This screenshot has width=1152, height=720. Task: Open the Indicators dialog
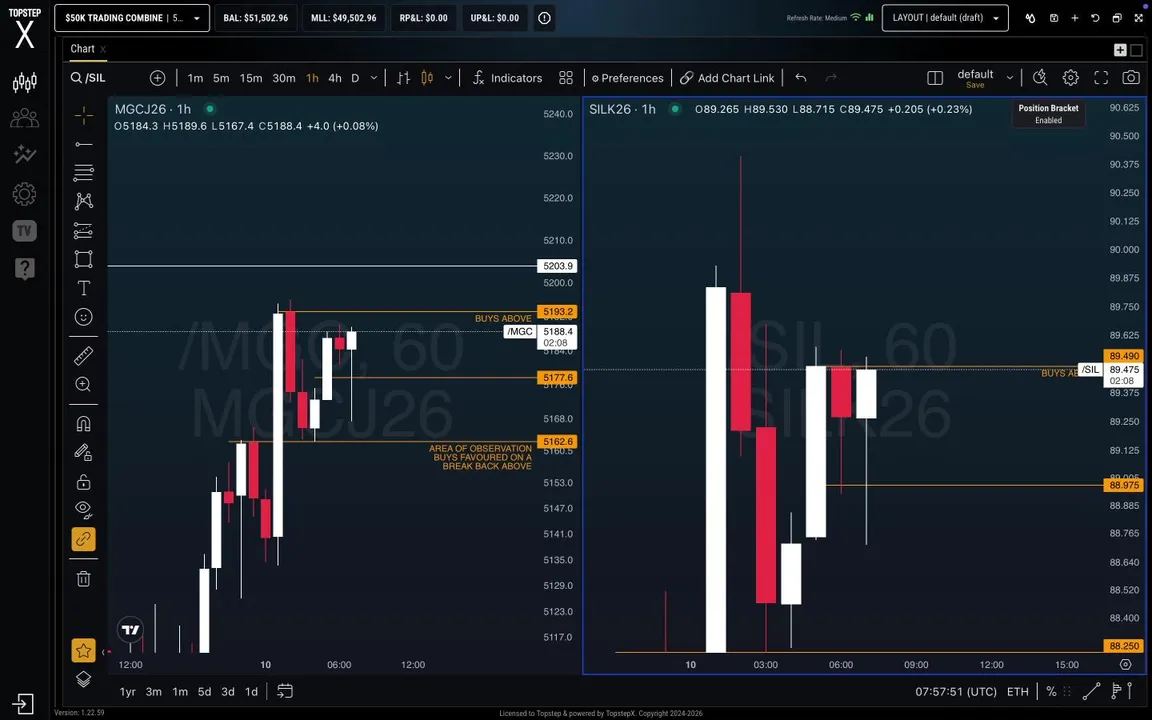point(507,78)
